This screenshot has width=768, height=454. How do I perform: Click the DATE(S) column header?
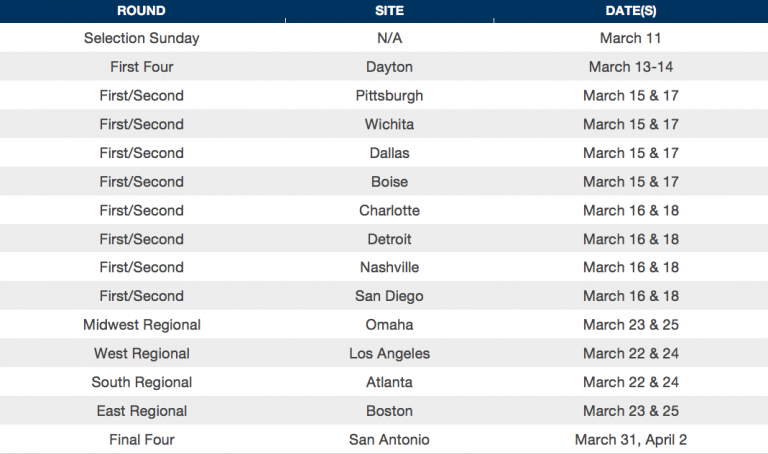click(631, 11)
